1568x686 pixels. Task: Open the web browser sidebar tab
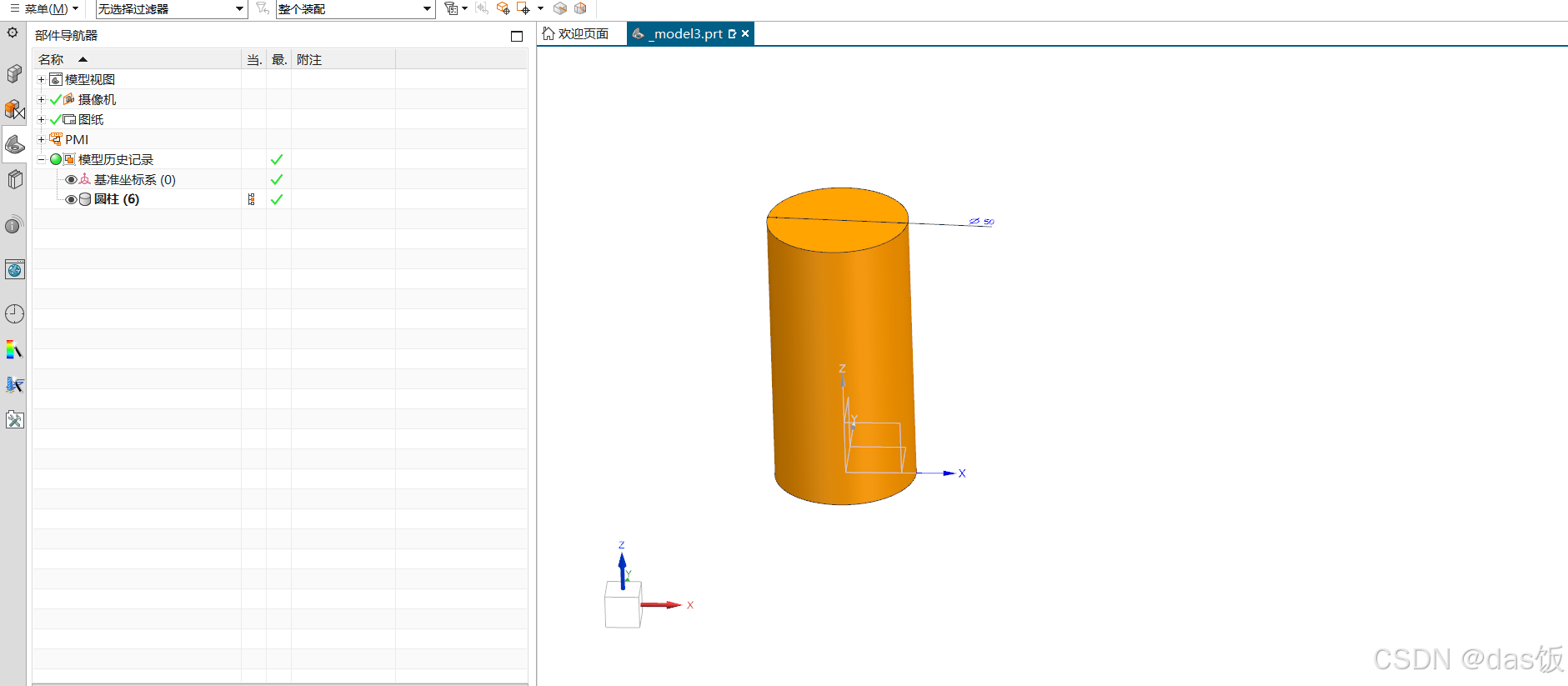pyautogui.click(x=14, y=269)
